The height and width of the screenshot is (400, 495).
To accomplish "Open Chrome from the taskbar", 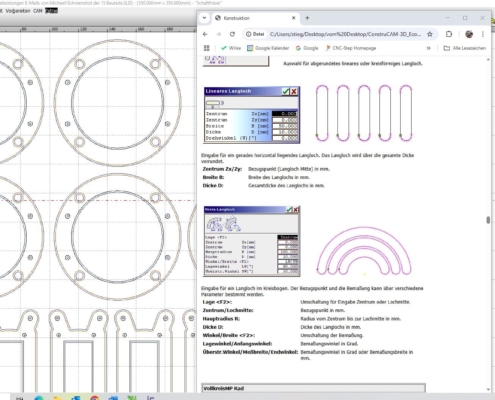I will 95,397.
